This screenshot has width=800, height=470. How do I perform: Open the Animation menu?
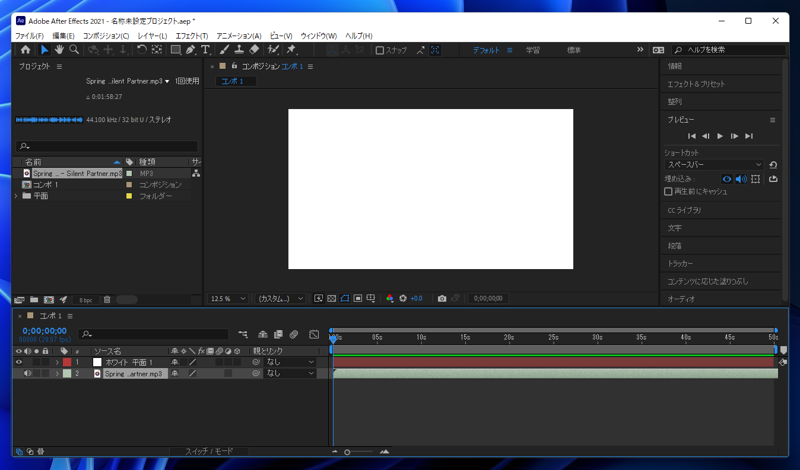[238, 36]
